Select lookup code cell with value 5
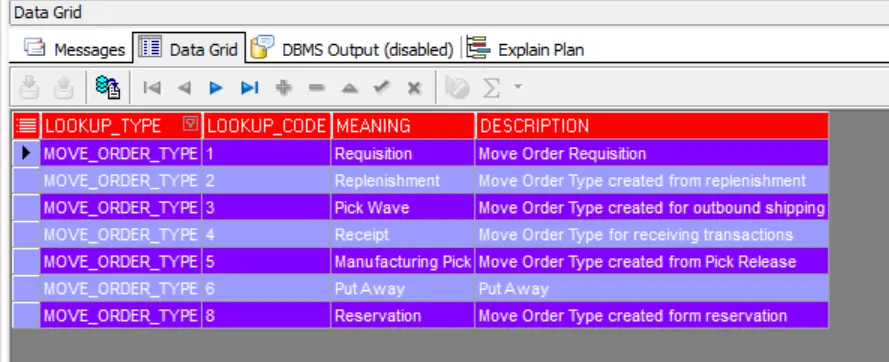Image resolution: width=889 pixels, height=362 pixels. point(266,262)
